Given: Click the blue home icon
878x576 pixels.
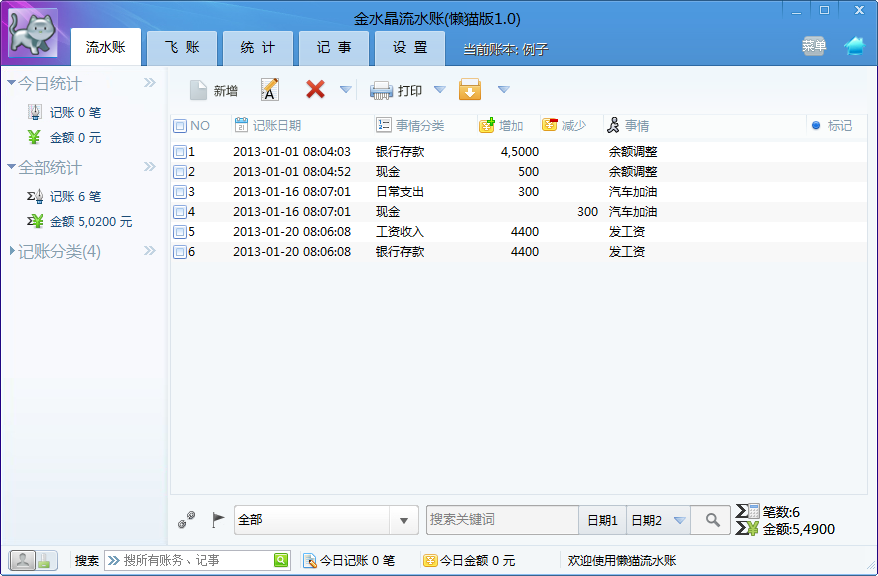Looking at the screenshot, I should click(854, 45).
